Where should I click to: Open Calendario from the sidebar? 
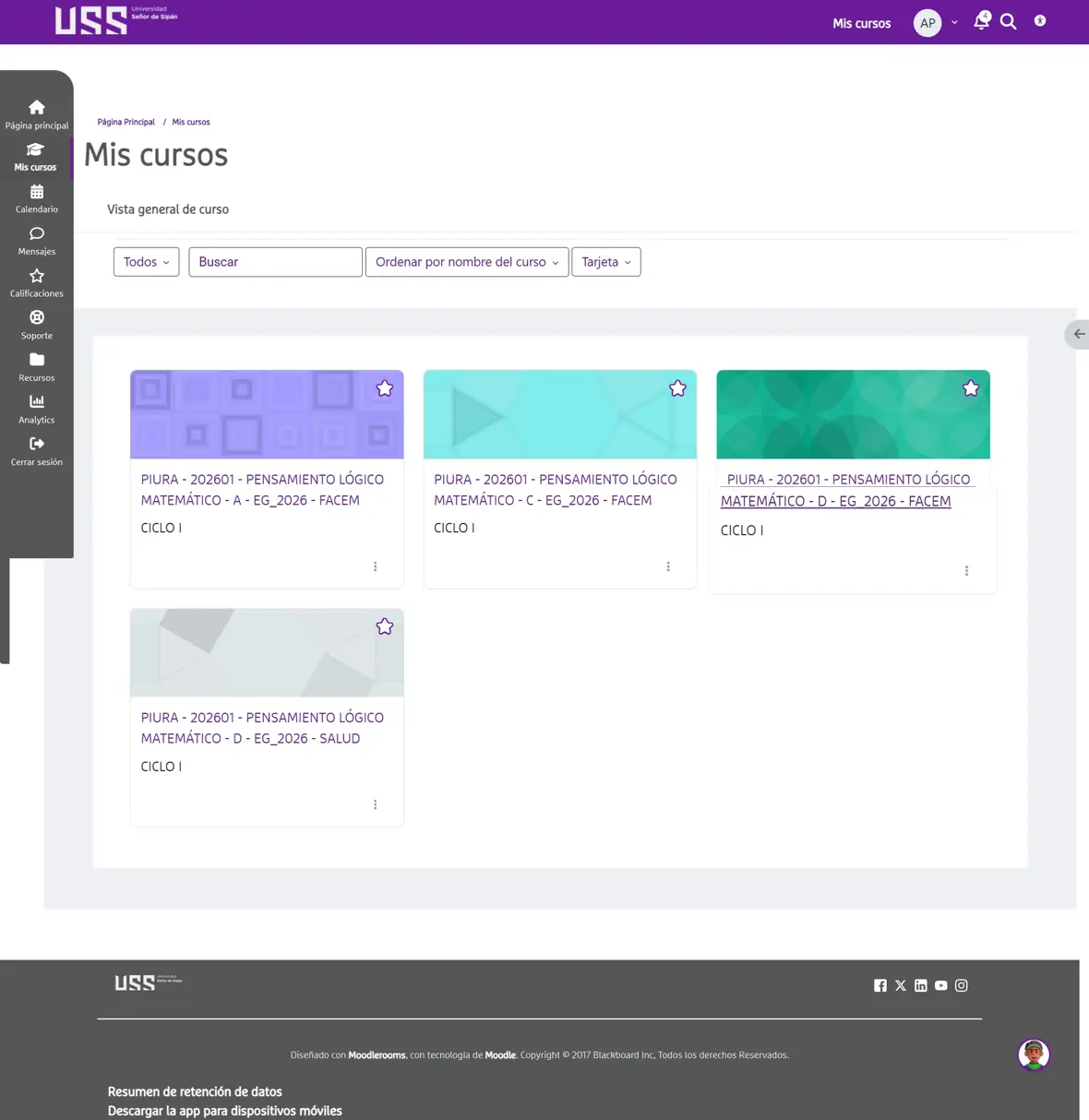pyautogui.click(x=36, y=198)
